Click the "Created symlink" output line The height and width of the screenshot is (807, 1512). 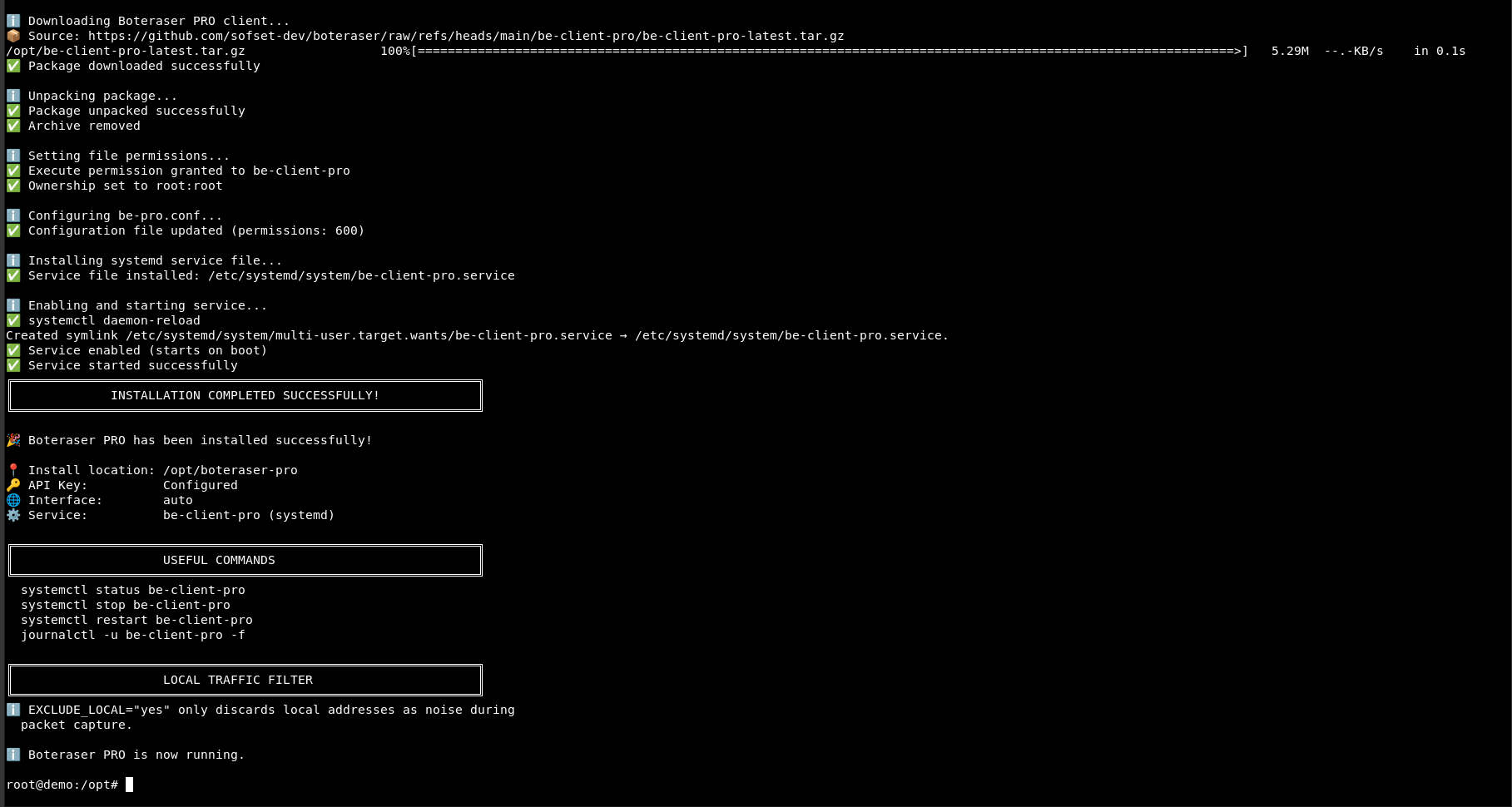pyautogui.click(x=477, y=335)
